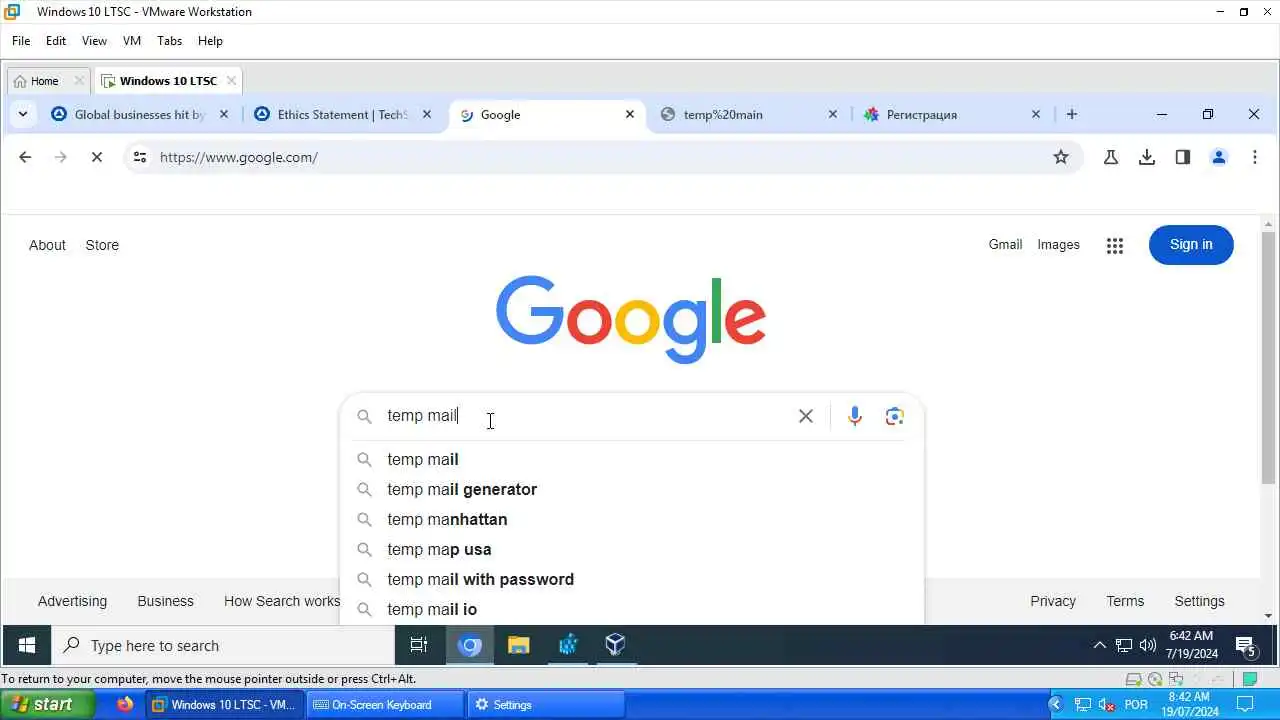The height and width of the screenshot is (720, 1280).
Task: Start voice search with microphone
Action: click(855, 416)
